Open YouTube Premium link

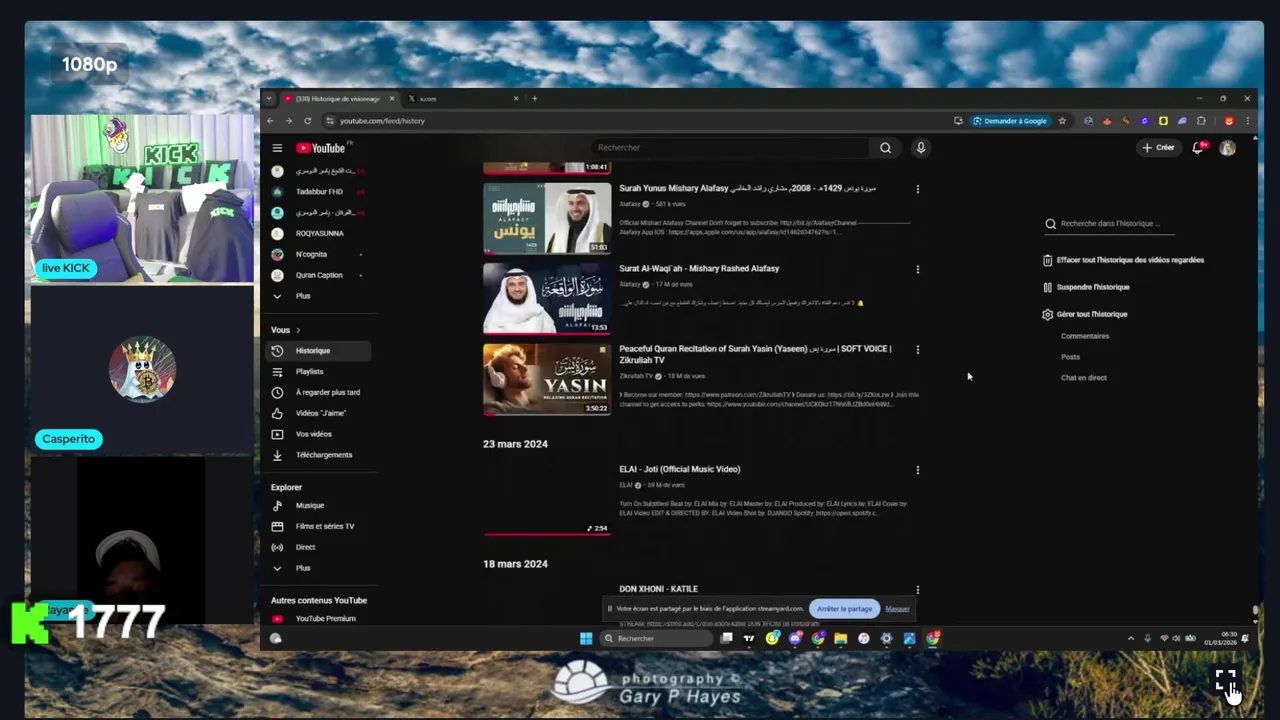point(318,619)
